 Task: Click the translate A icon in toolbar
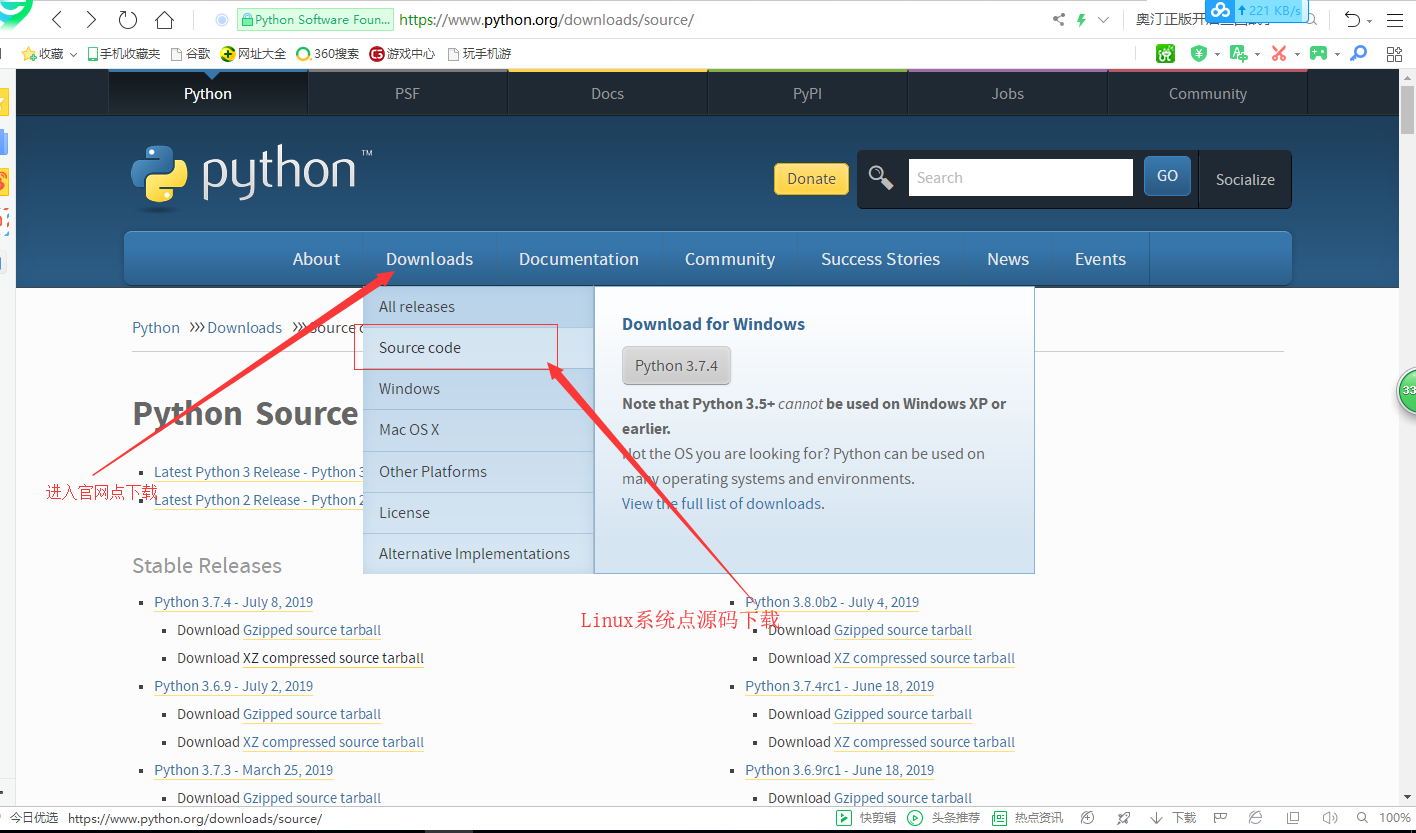pyautogui.click(x=1239, y=53)
